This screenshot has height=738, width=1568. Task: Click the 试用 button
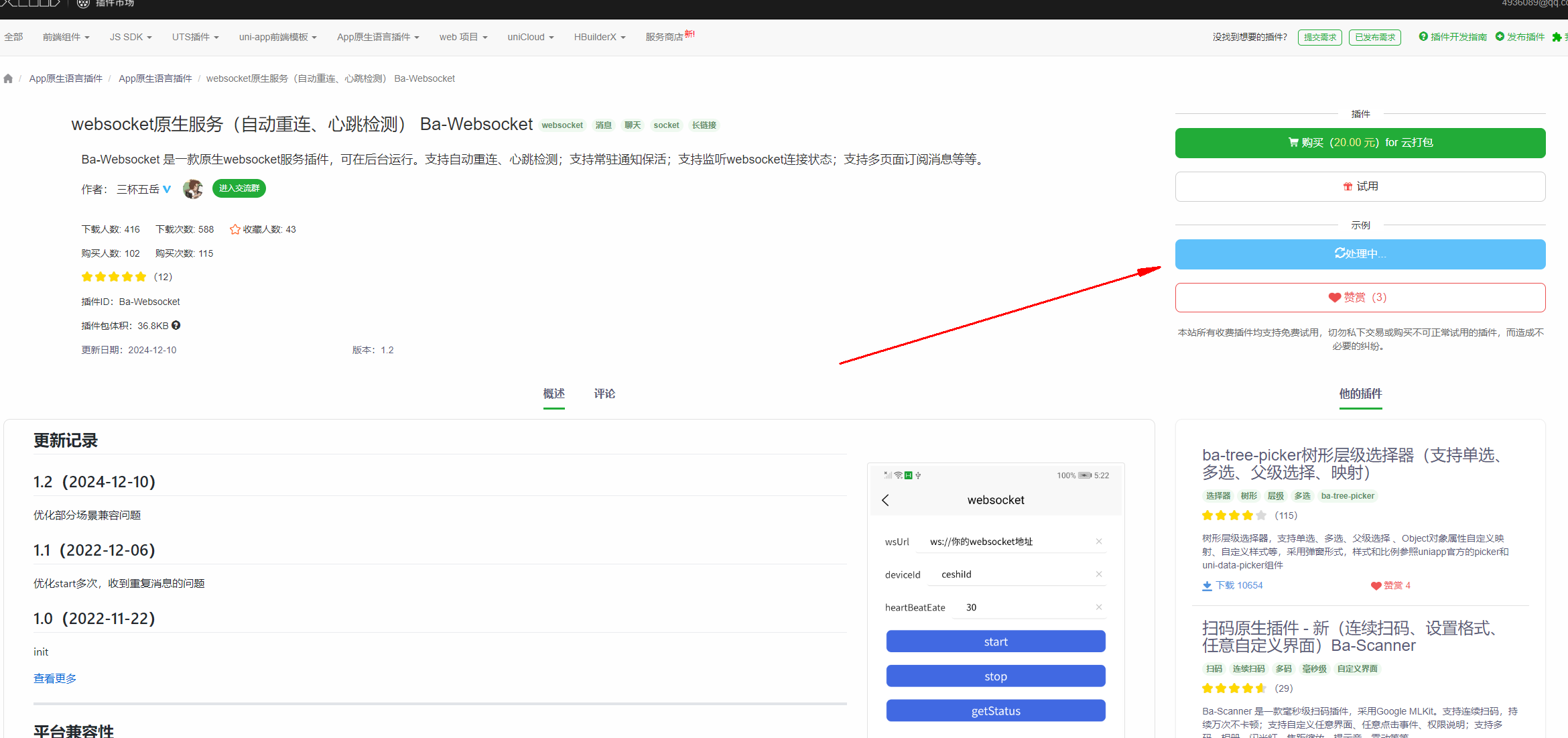pos(1360,187)
